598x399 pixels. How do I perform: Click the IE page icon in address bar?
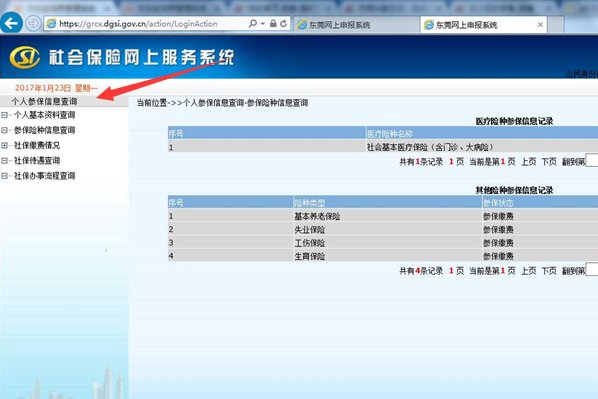(51, 24)
